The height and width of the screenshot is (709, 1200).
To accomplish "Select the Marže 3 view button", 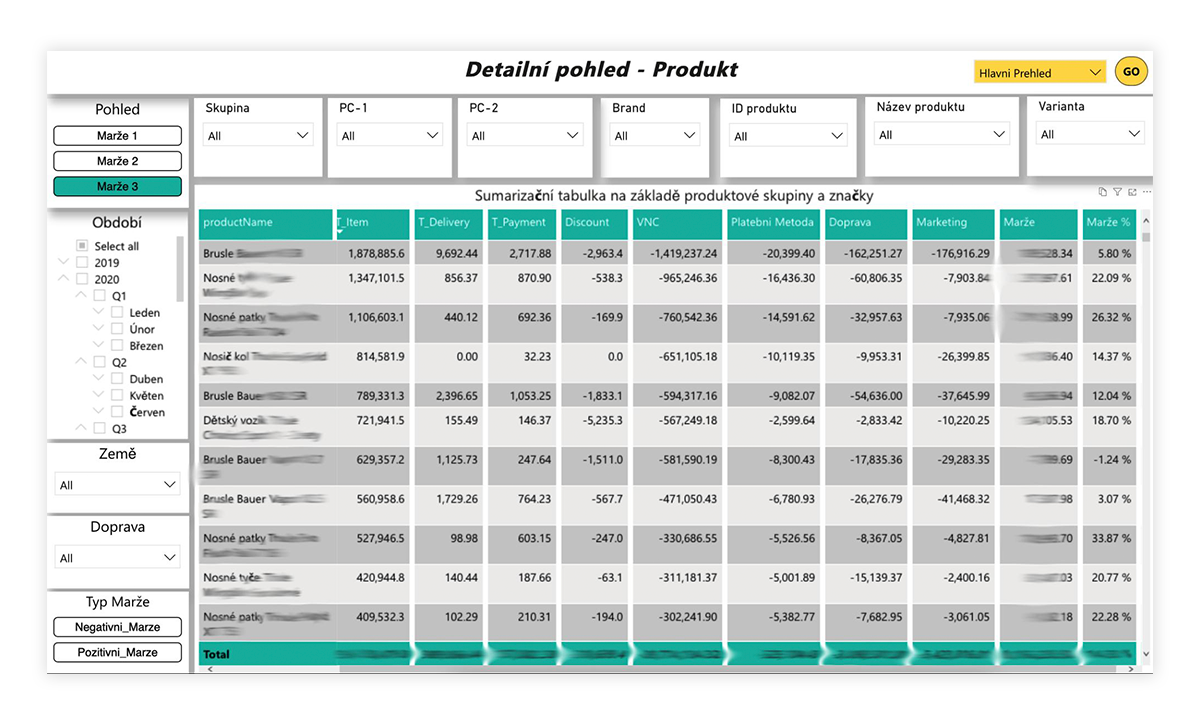I will pos(117,187).
